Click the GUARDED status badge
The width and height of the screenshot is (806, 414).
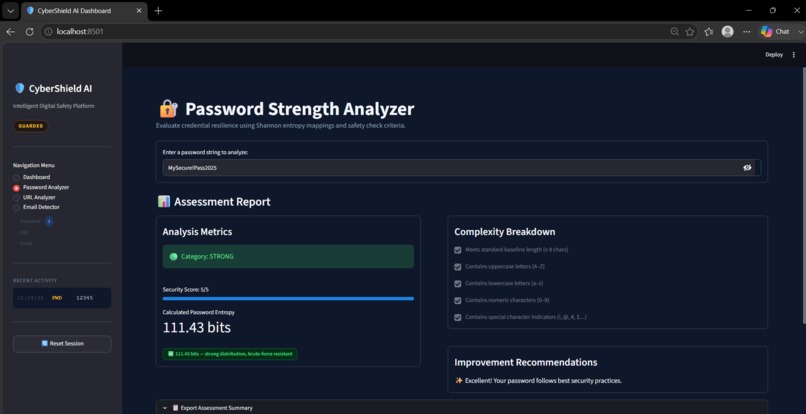pyautogui.click(x=31, y=126)
